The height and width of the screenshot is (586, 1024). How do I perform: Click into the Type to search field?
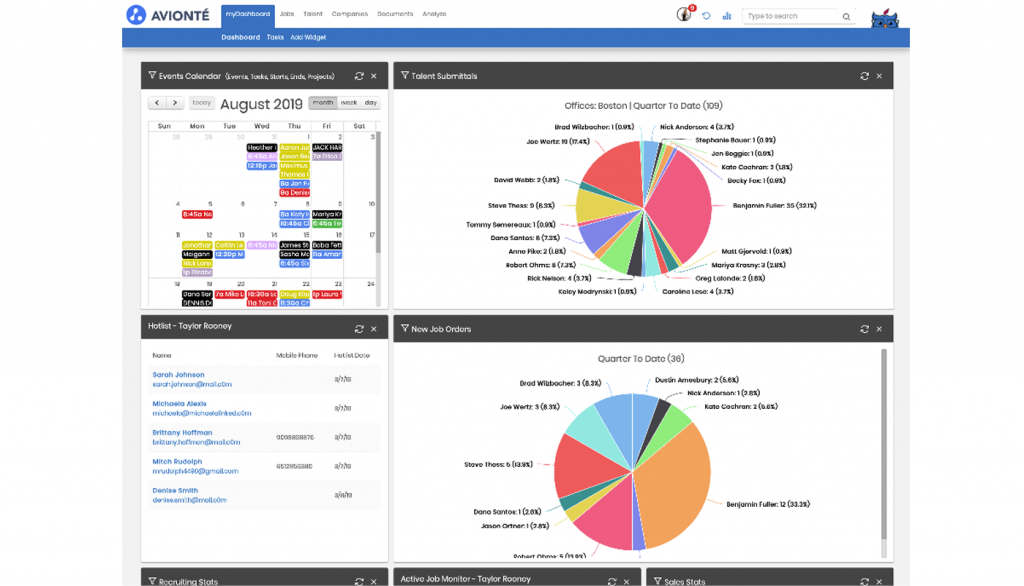coord(790,16)
